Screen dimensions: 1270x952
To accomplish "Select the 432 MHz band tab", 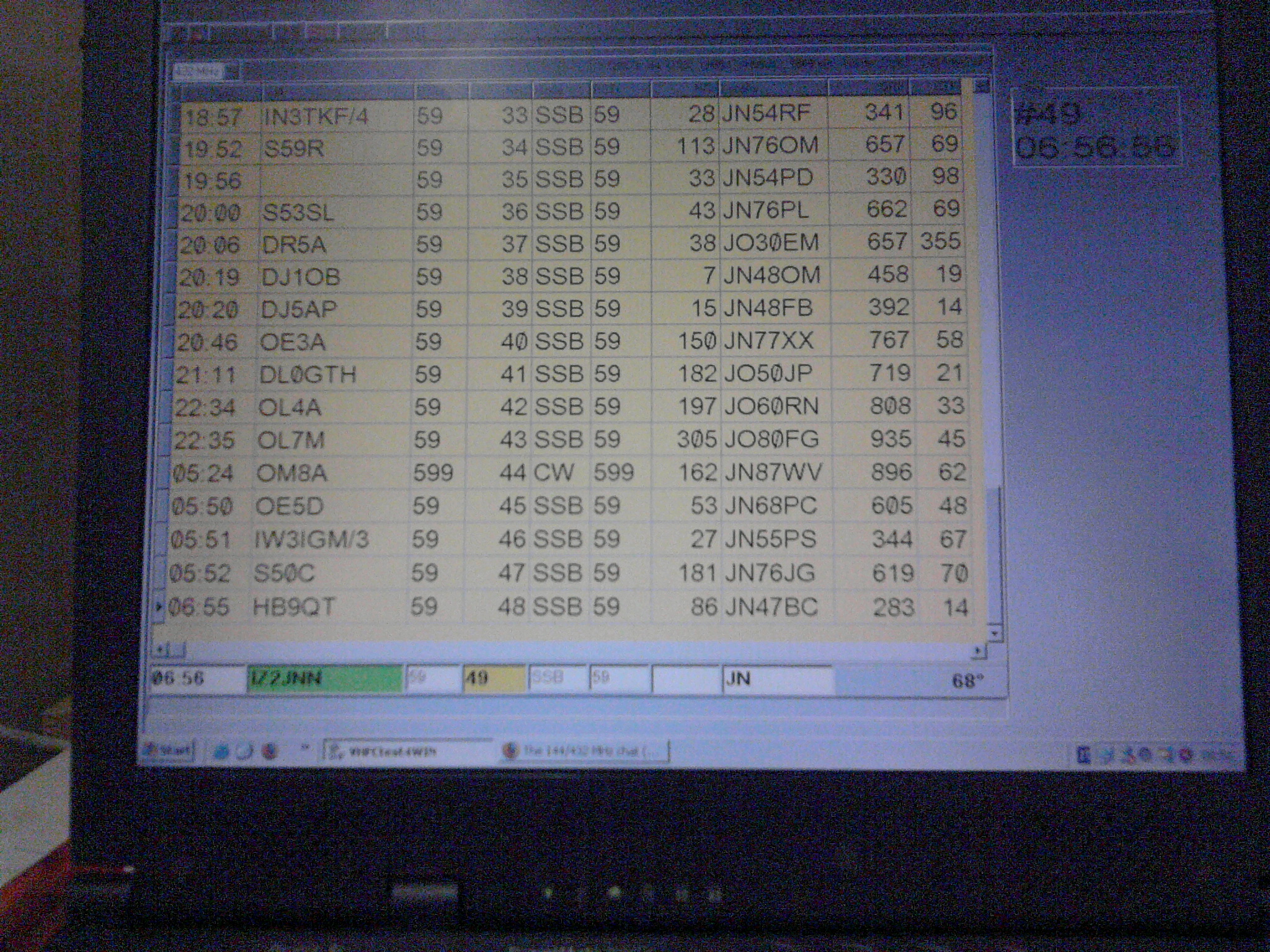I will (198, 72).
